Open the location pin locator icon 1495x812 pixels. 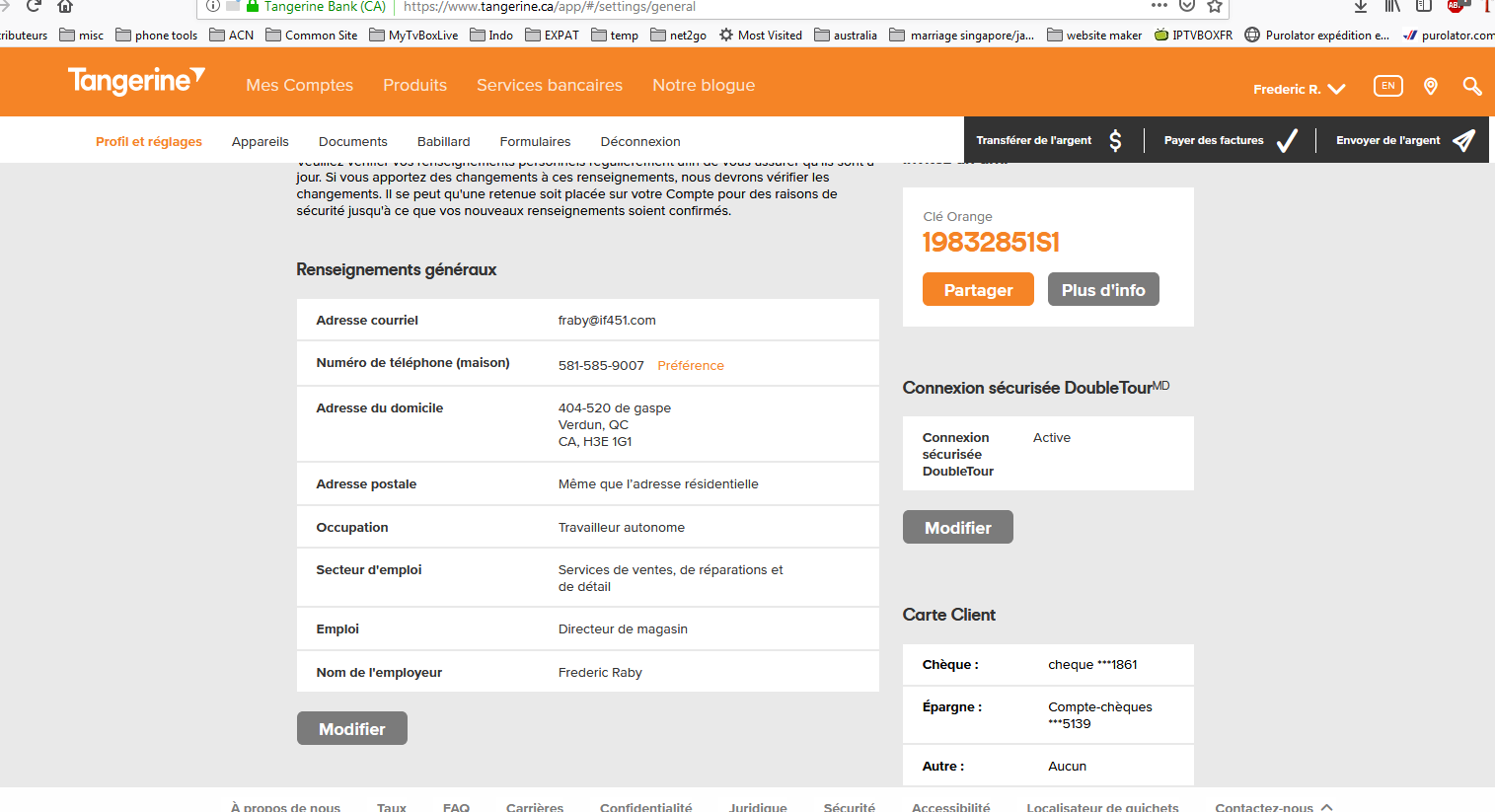pyautogui.click(x=1430, y=87)
